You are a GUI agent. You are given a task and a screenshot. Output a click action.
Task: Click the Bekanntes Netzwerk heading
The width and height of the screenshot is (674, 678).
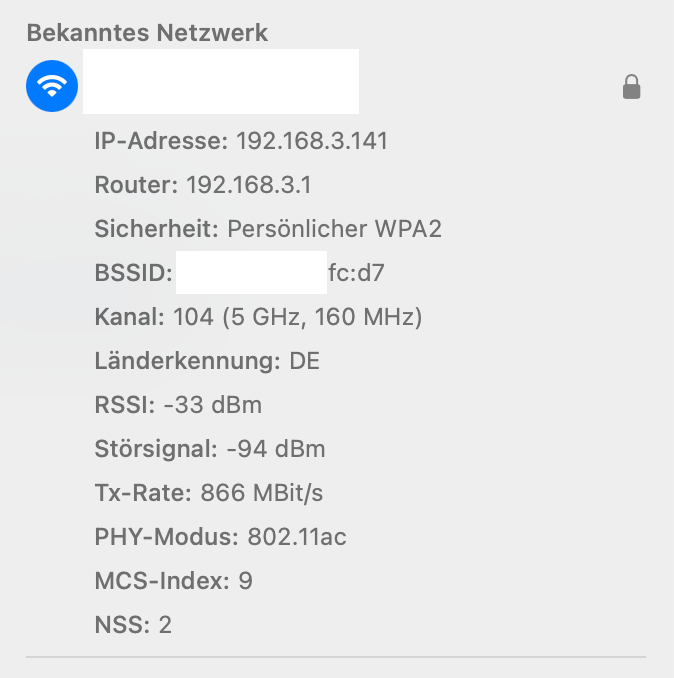147,32
